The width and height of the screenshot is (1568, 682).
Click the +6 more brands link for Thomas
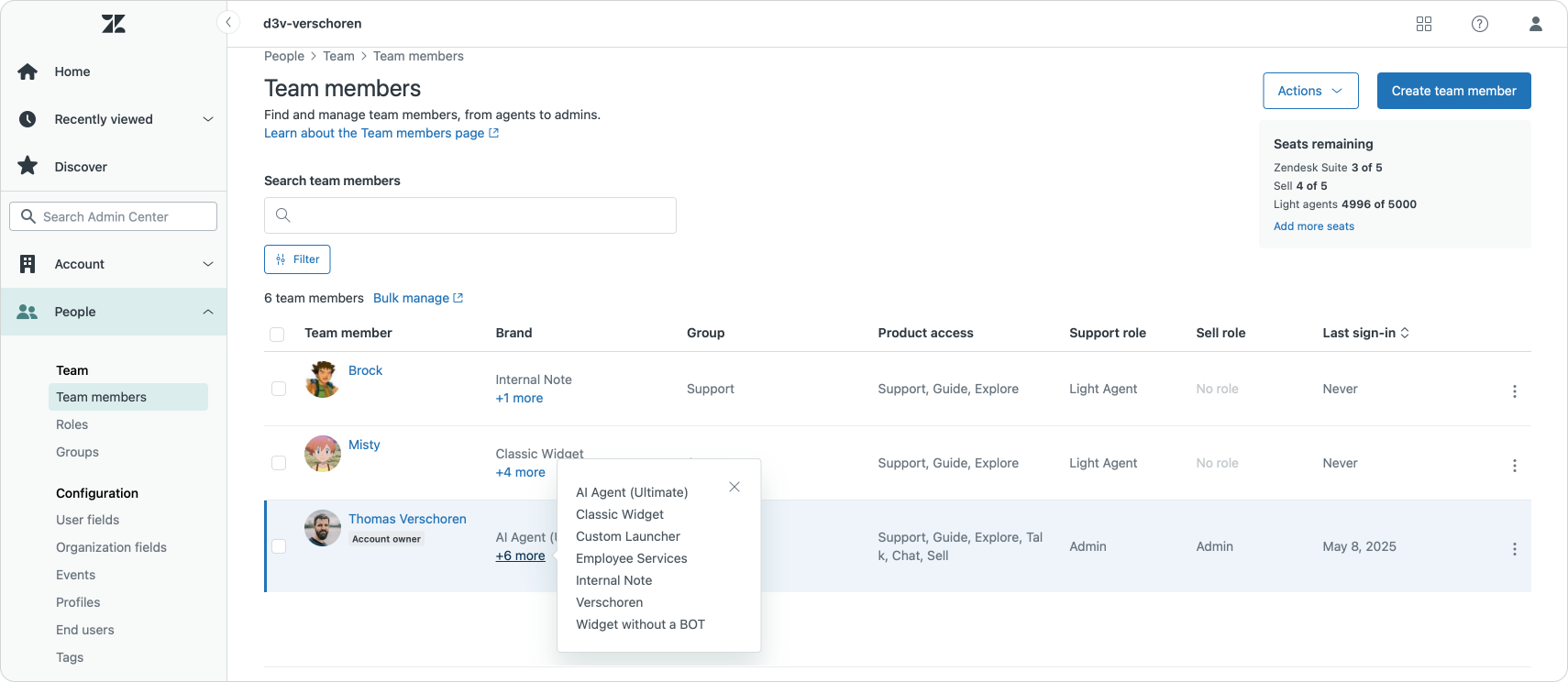click(x=520, y=555)
